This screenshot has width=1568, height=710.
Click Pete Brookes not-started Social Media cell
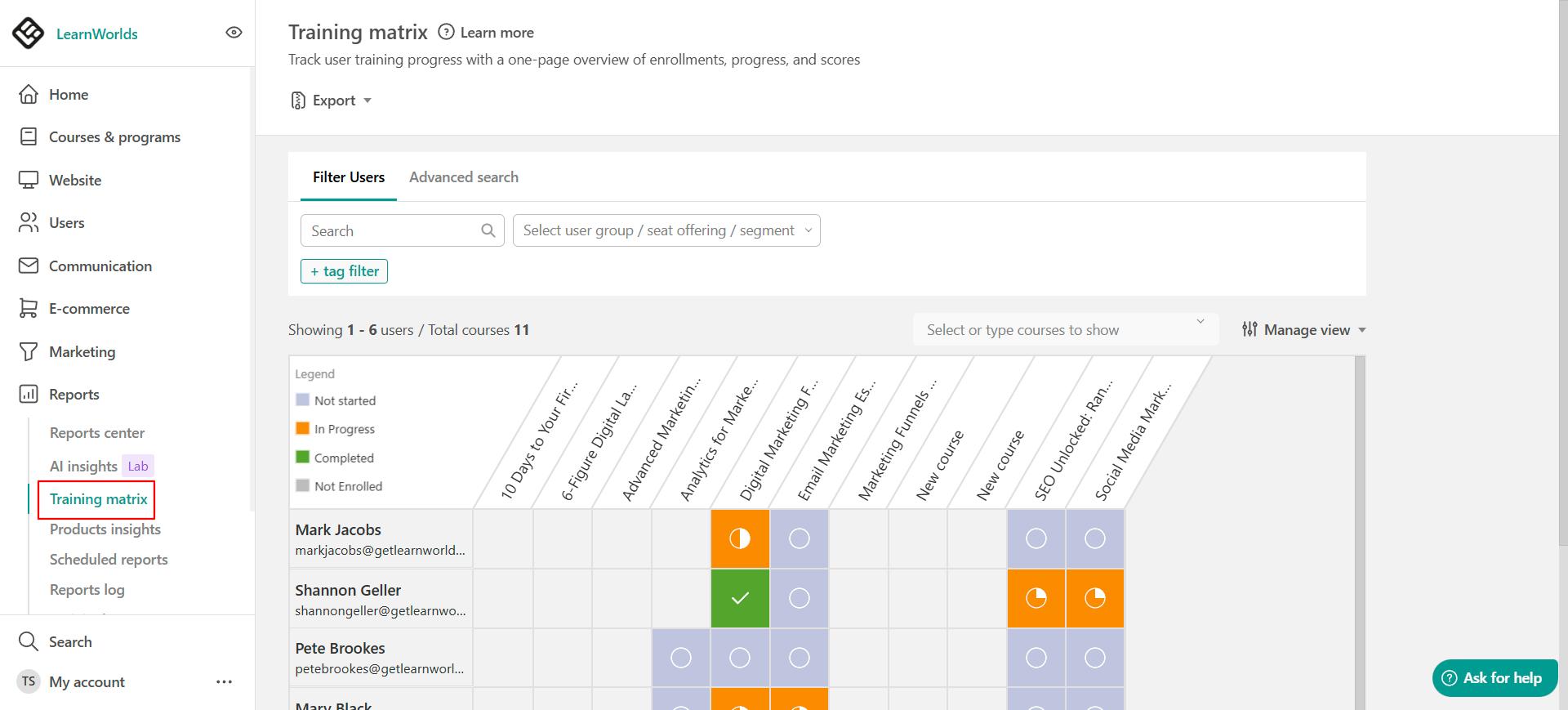coord(1095,658)
